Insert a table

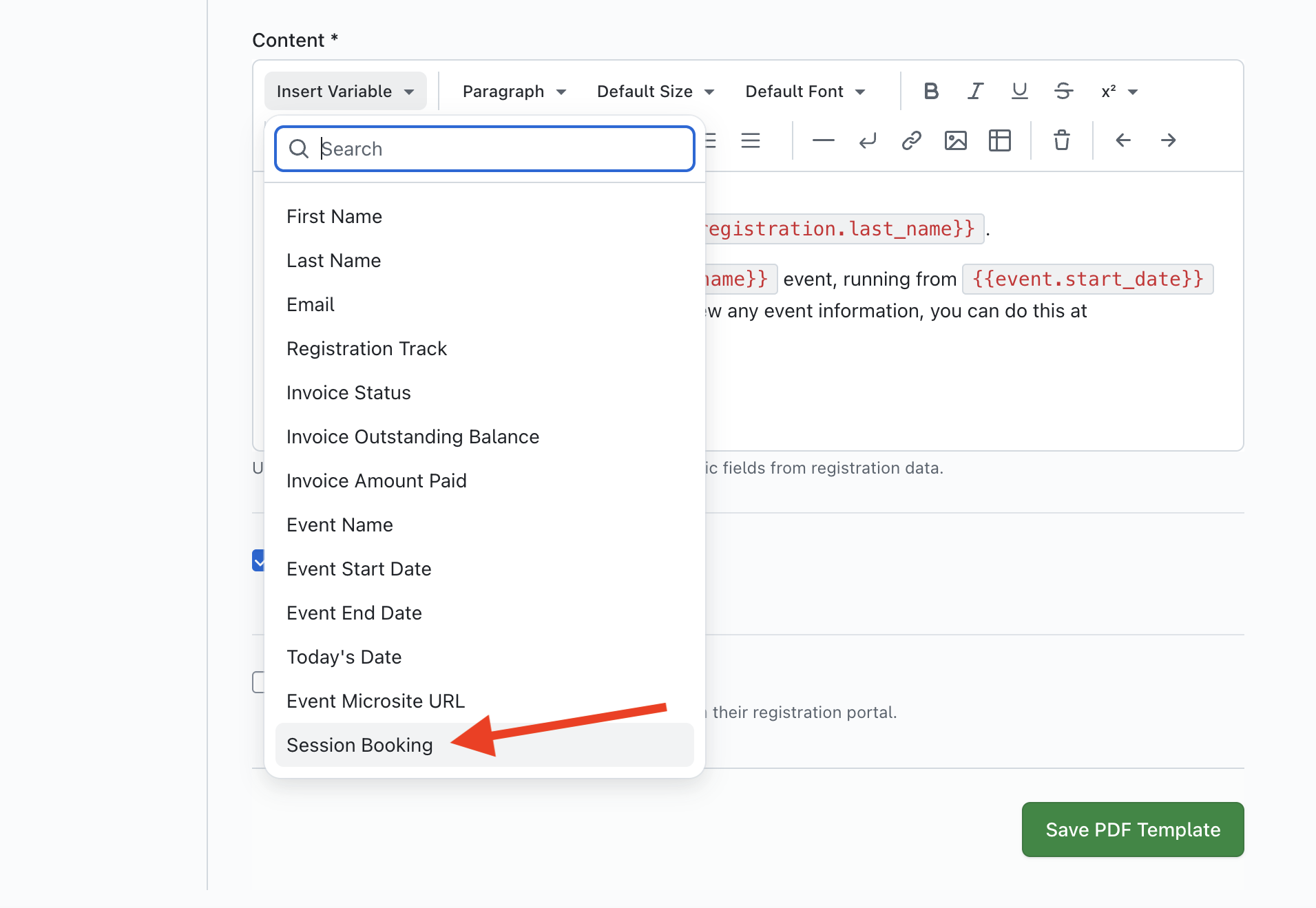coord(1000,140)
